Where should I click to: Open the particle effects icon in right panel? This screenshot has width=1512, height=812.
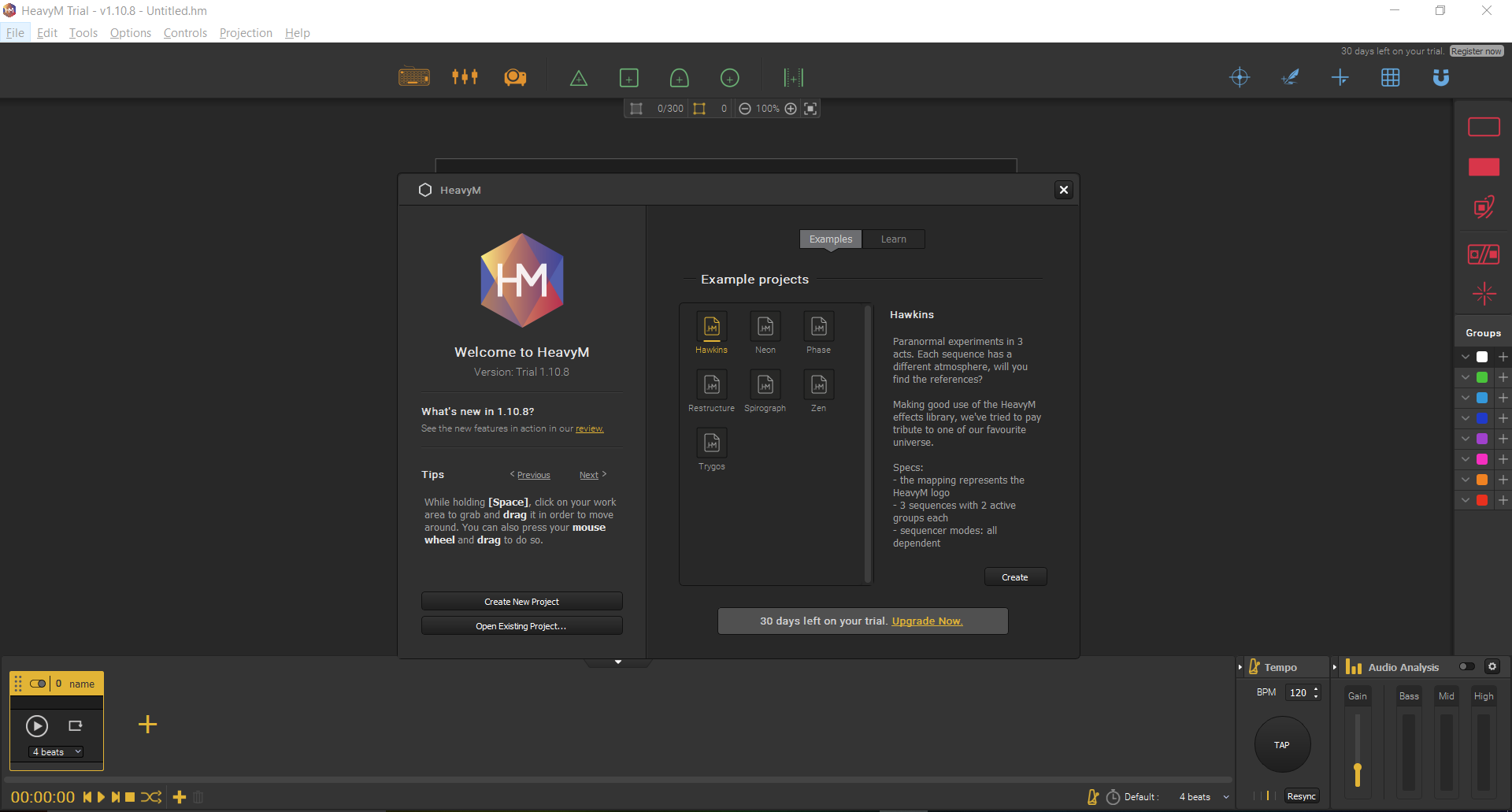[1484, 294]
